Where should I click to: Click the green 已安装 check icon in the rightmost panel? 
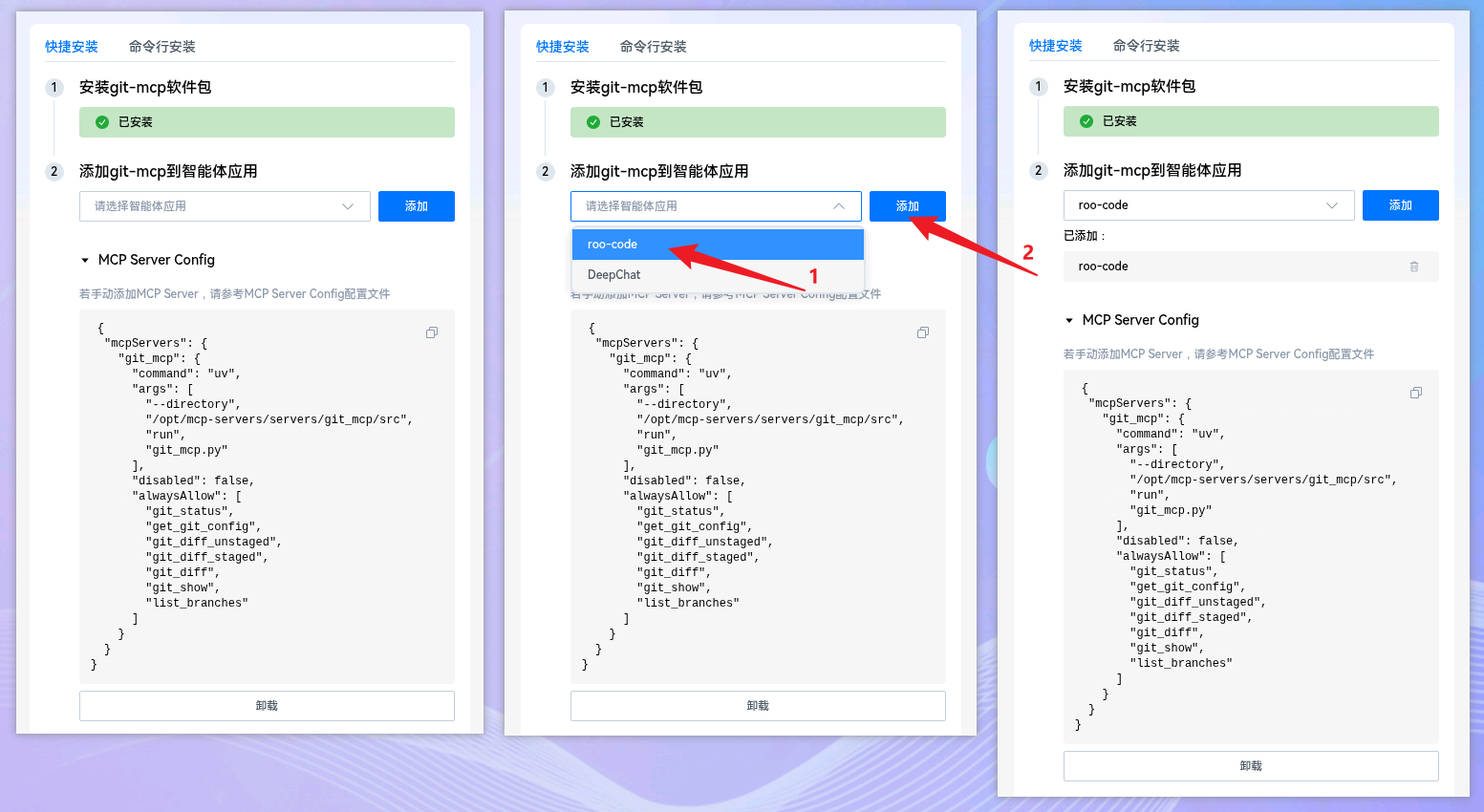(1086, 121)
